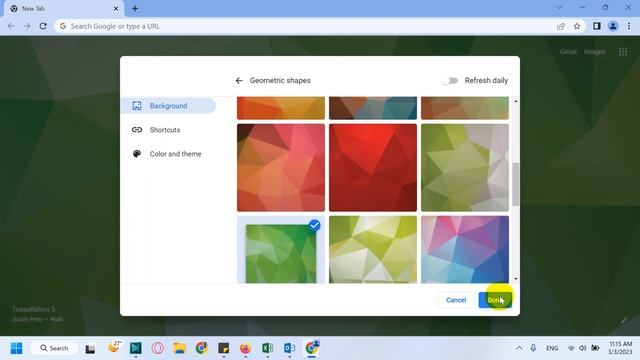640x360 pixels.
Task: Open the clock showing 11:15 AM
Action: 620,348
